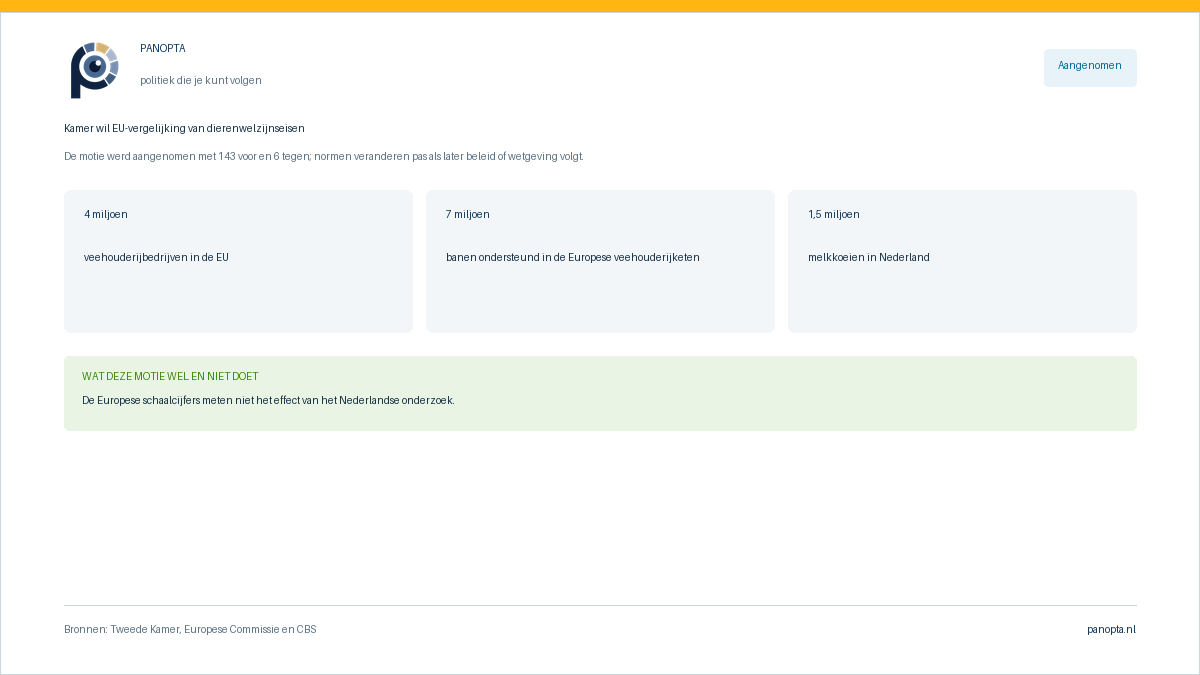Click the '1,5 miljoen' figure
Screen dimensions: 1200x675
(x=834, y=214)
